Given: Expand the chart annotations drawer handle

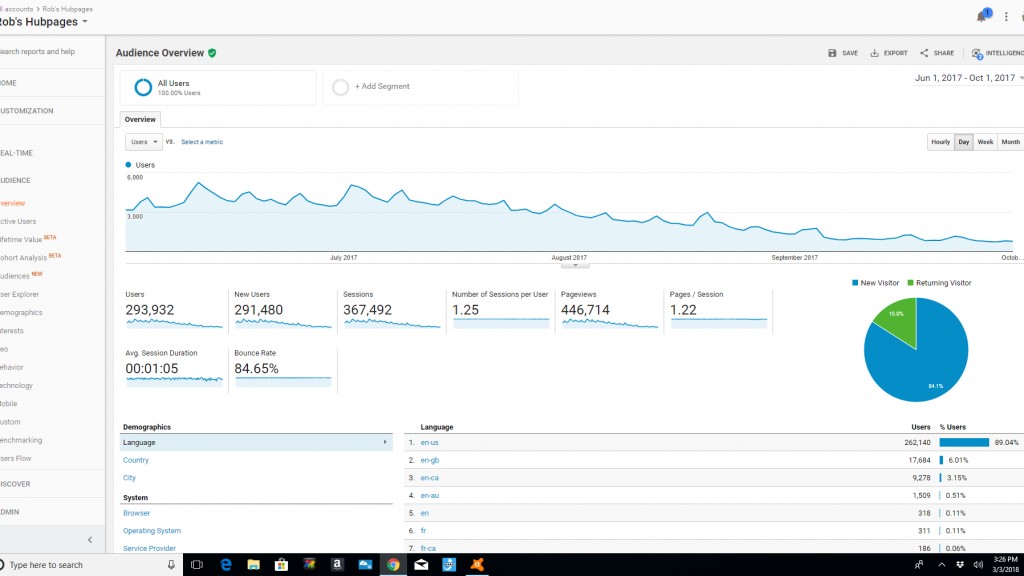Looking at the screenshot, I should [575, 265].
